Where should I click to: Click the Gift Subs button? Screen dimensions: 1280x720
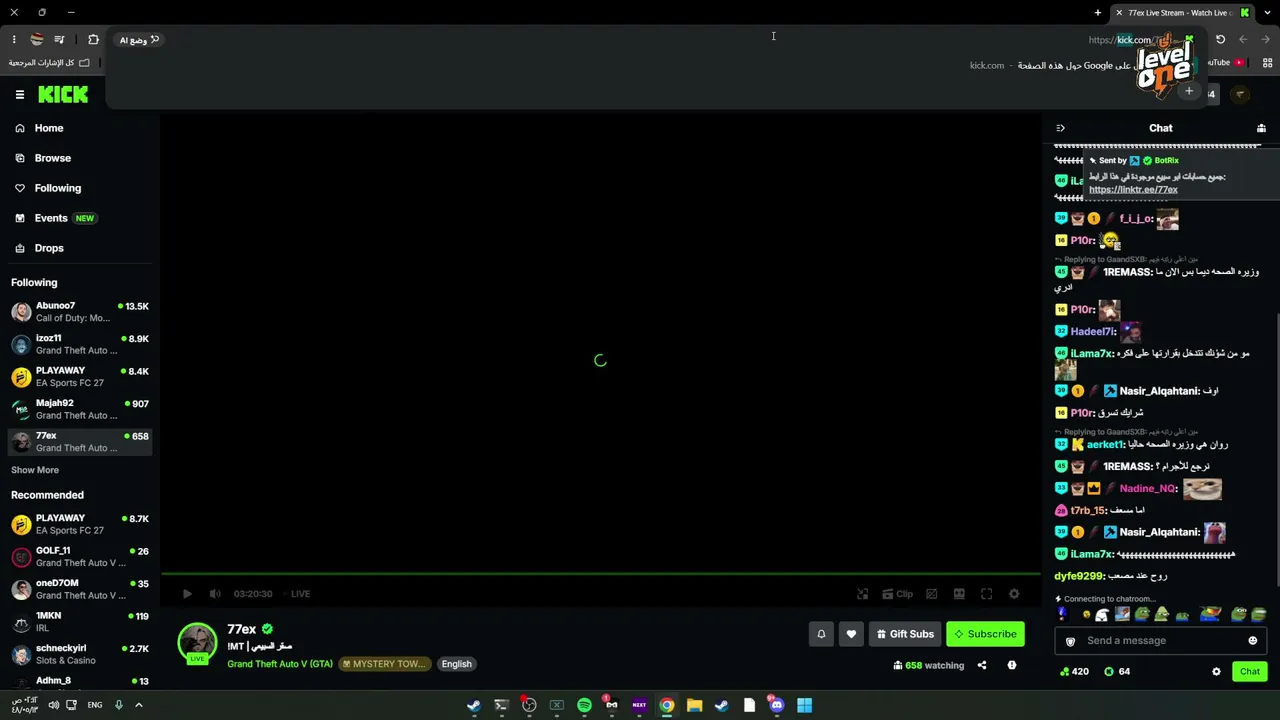pyautogui.click(x=905, y=634)
